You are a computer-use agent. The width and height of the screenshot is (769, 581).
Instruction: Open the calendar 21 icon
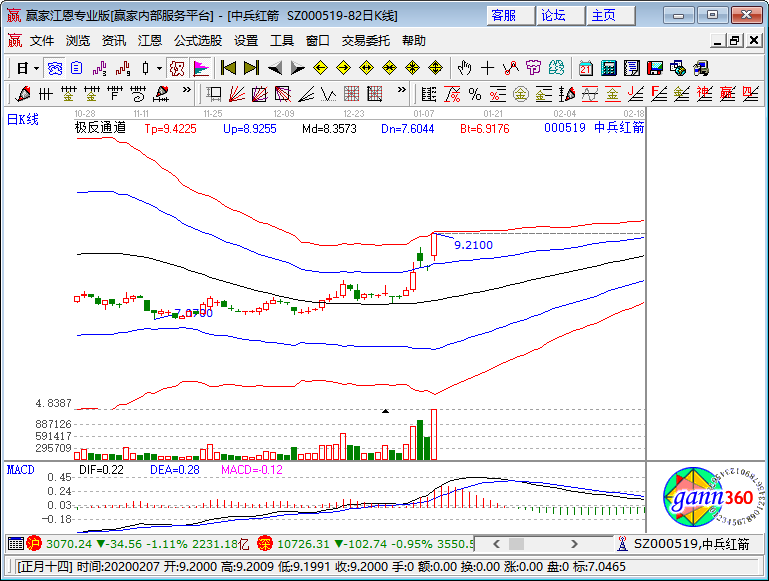[x=585, y=68]
